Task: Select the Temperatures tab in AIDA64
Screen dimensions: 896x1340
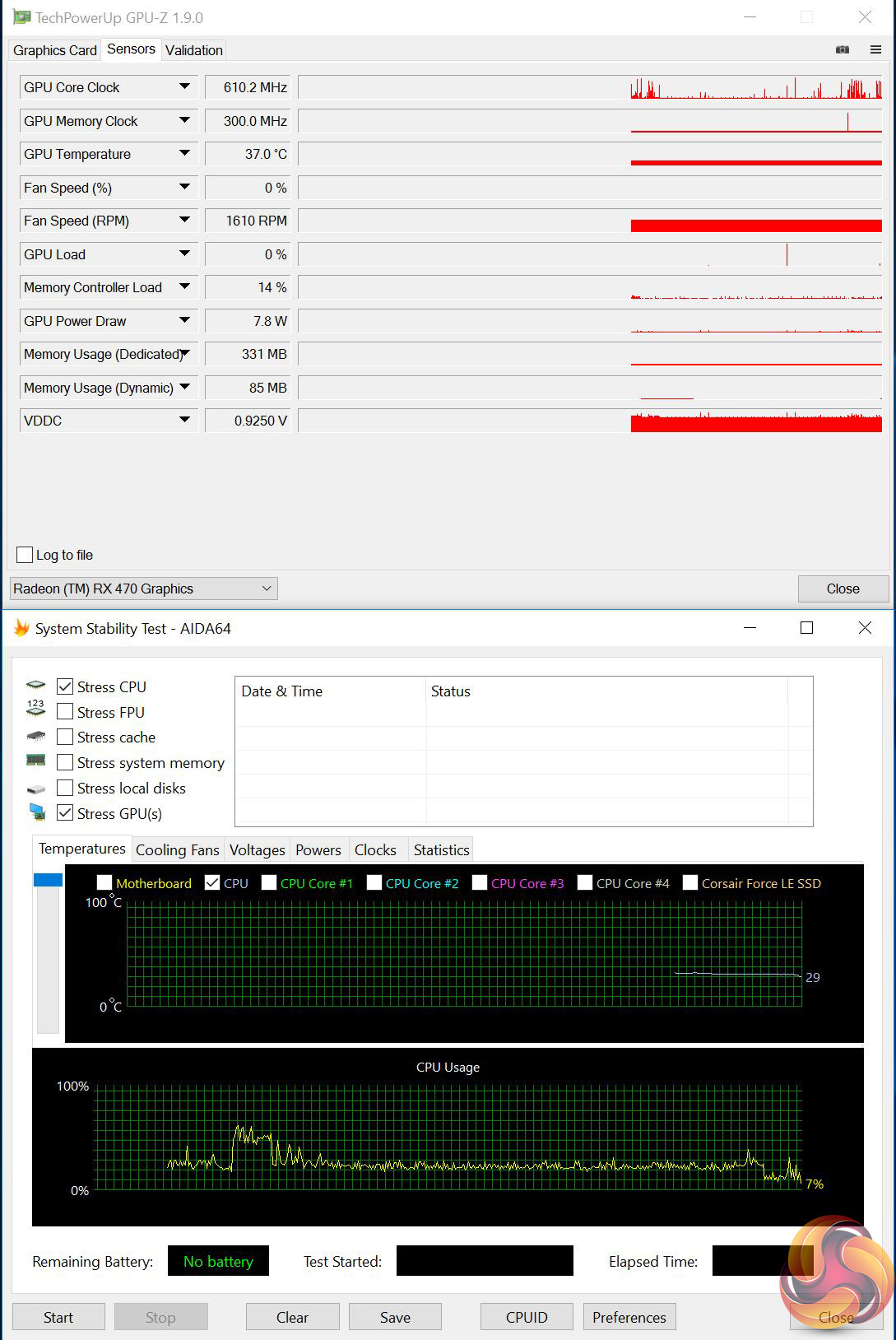Action: (81, 849)
